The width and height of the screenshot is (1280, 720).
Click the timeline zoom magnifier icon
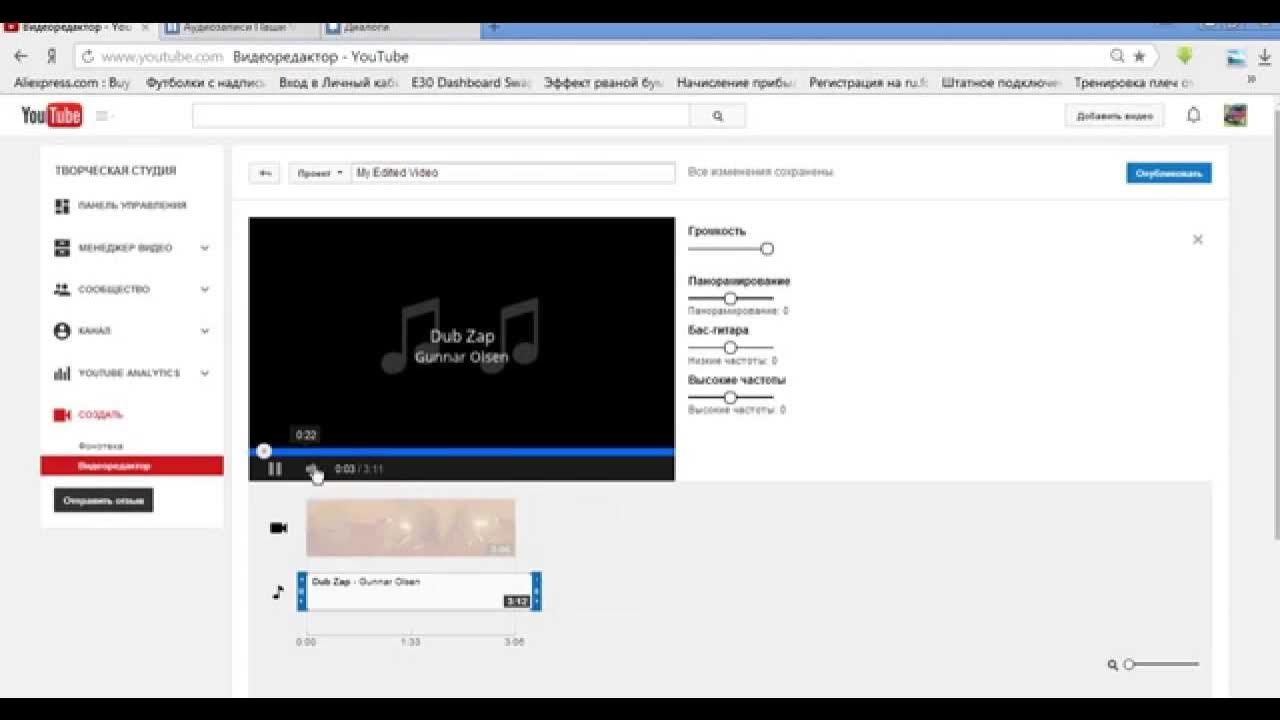[x=1112, y=665]
